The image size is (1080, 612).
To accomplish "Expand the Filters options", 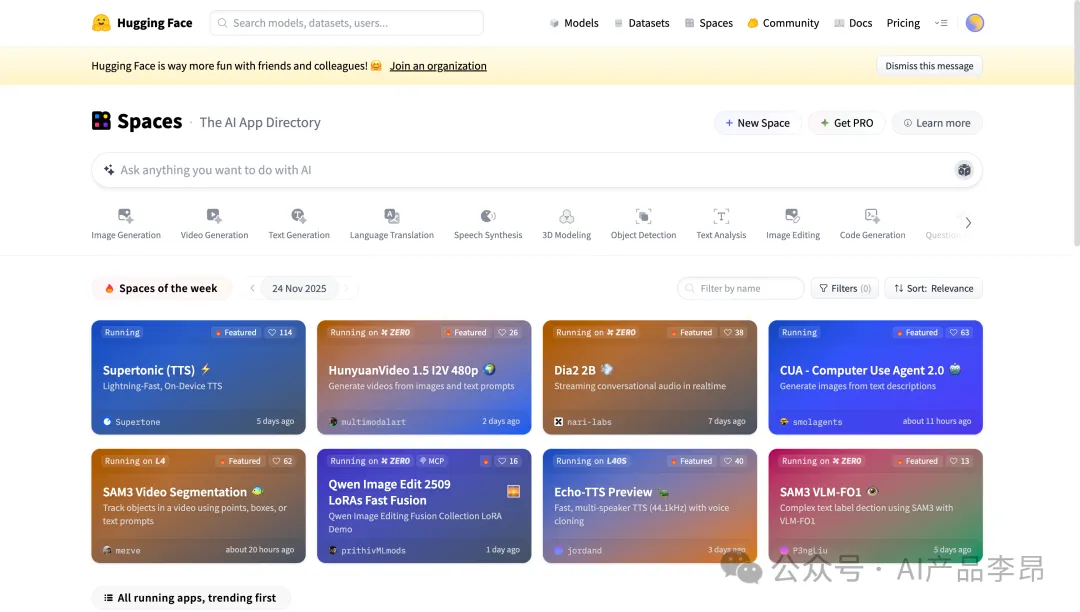I will point(844,288).
